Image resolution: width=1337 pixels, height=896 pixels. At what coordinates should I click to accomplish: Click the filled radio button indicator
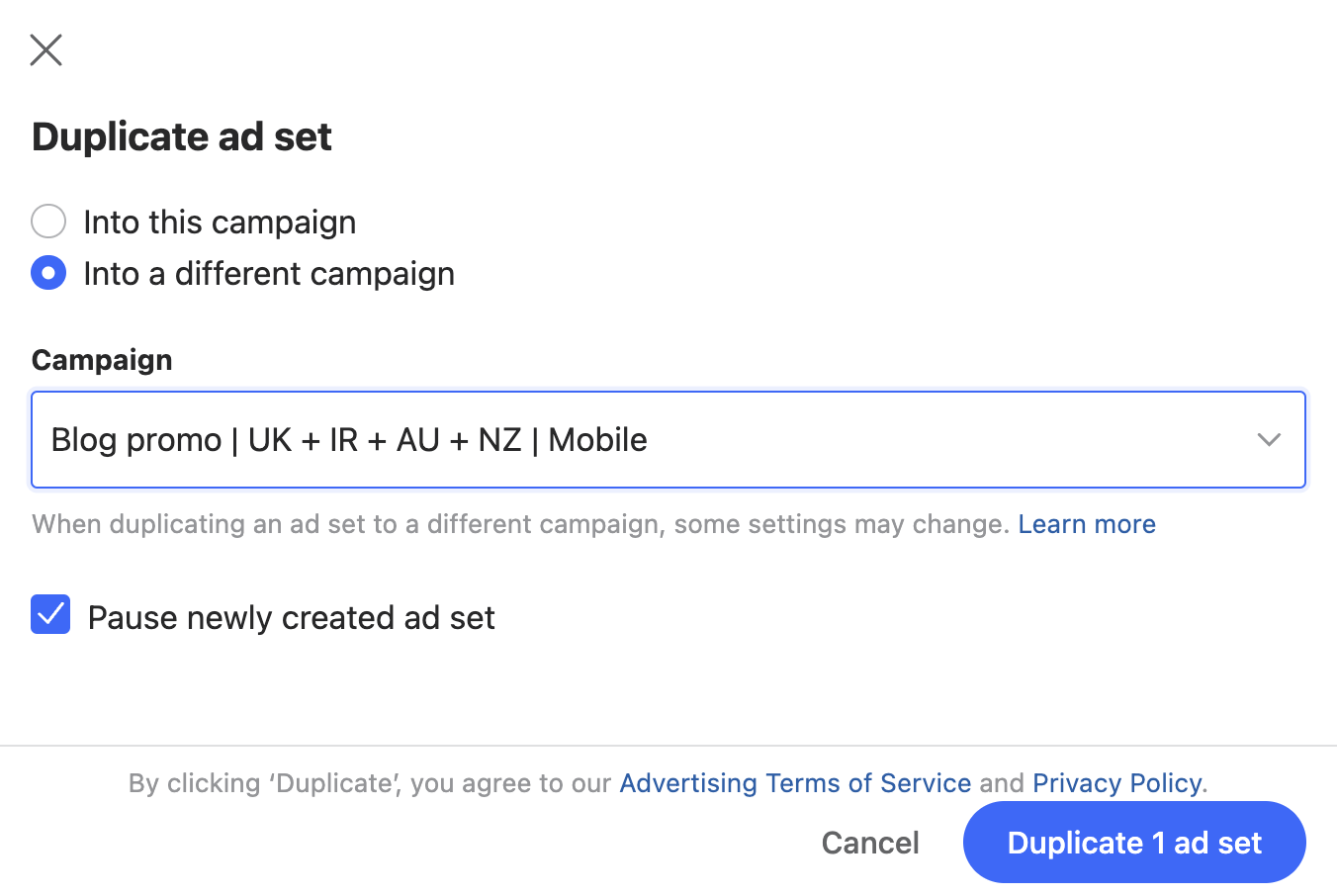(x=48, y=273)
